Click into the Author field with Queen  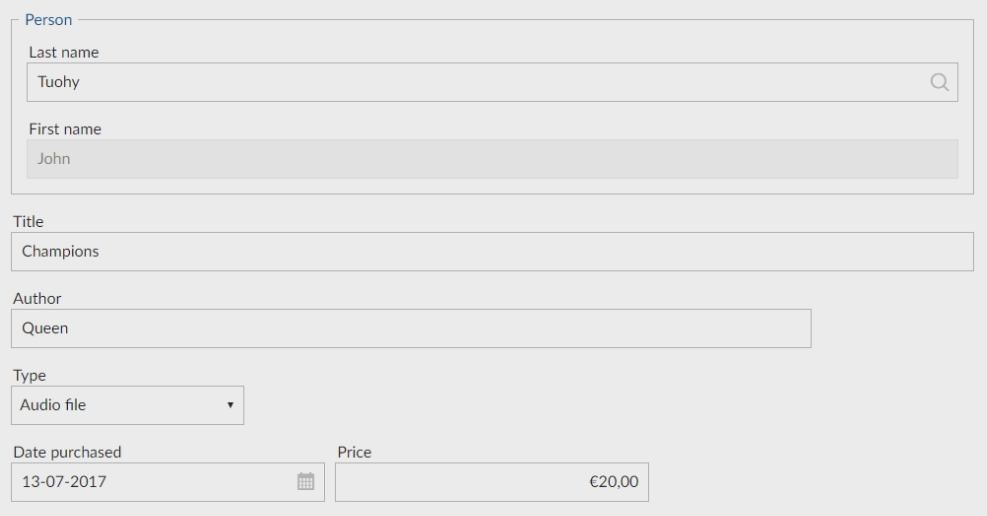[410, 329]
